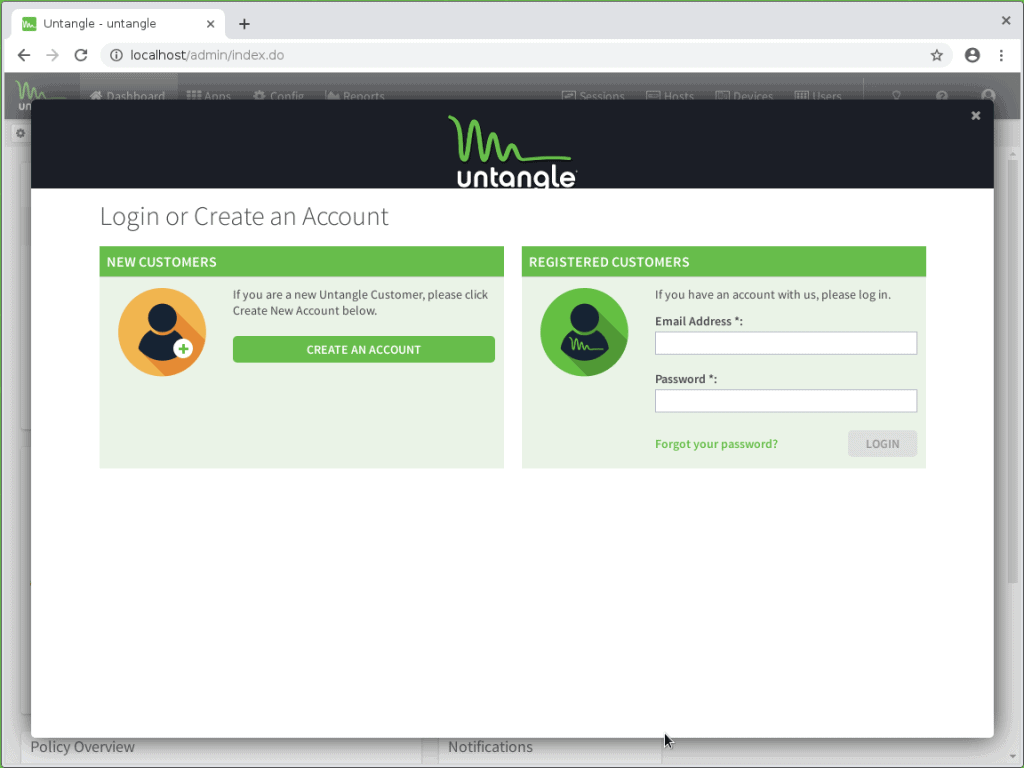The width and height of the screenshot is (1024, 768).
Task: Open the Chrome profile icon
Action: 972,56
